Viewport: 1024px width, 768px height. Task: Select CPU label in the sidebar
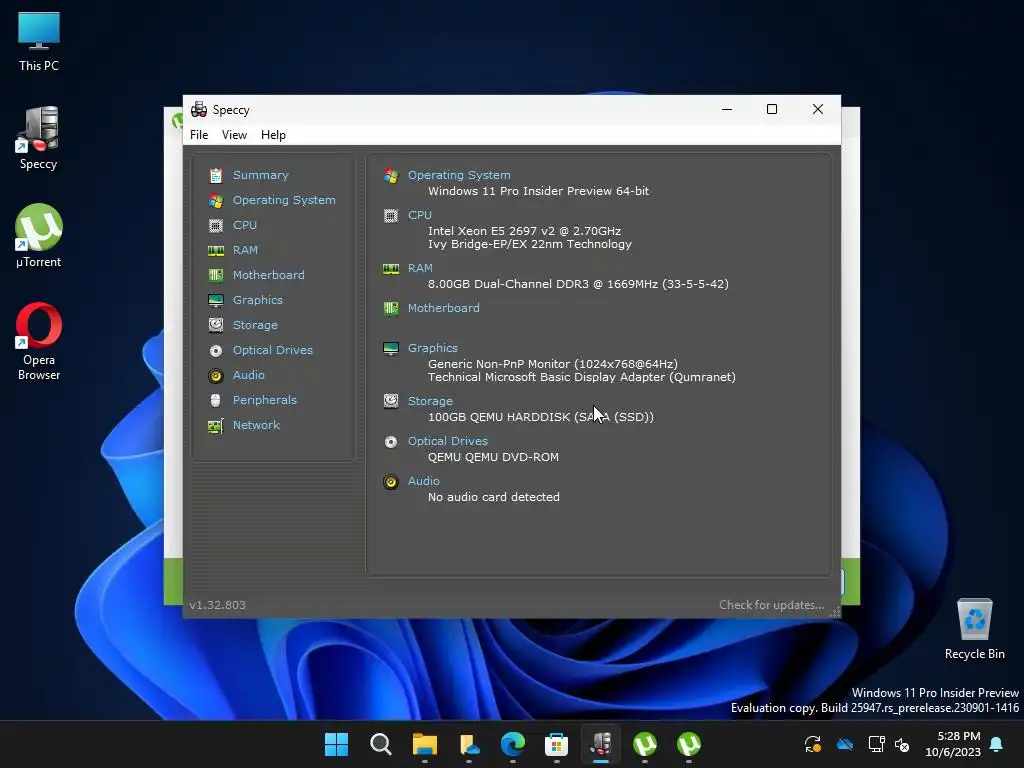pos(245,225)
